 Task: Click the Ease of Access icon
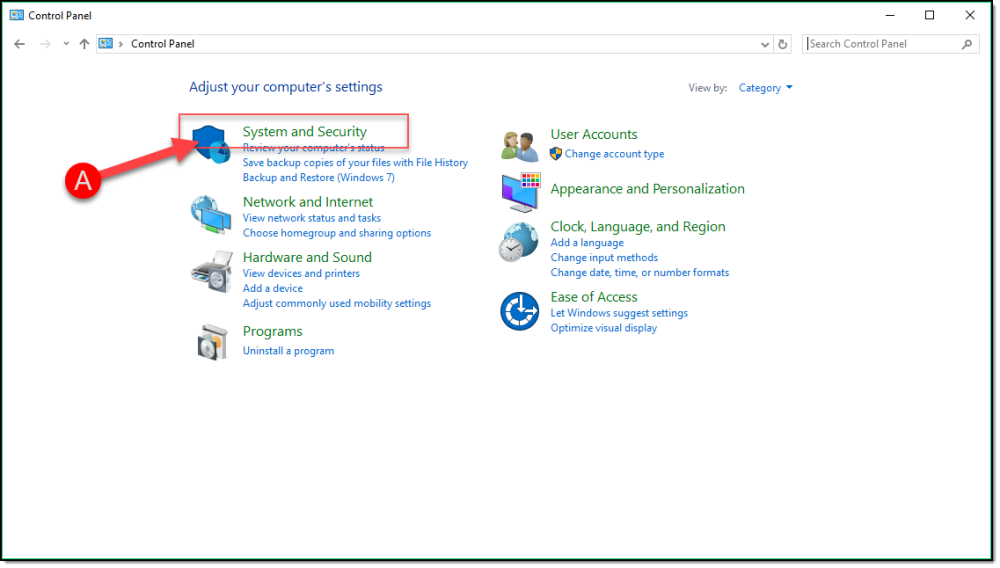click(x=519, y=311)
